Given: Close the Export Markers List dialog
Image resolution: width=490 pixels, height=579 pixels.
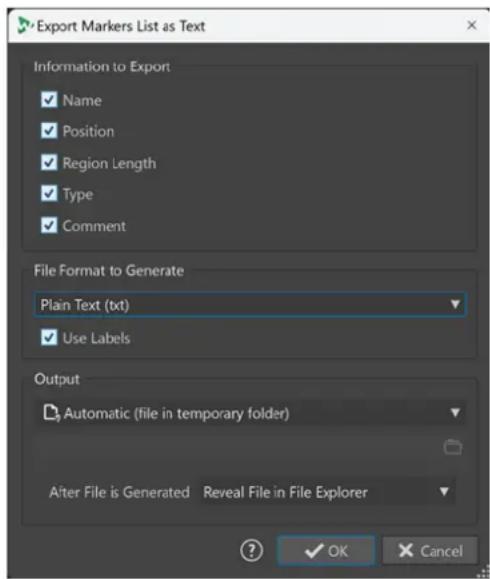Looking at the screenshot, I should click(472, 25).
